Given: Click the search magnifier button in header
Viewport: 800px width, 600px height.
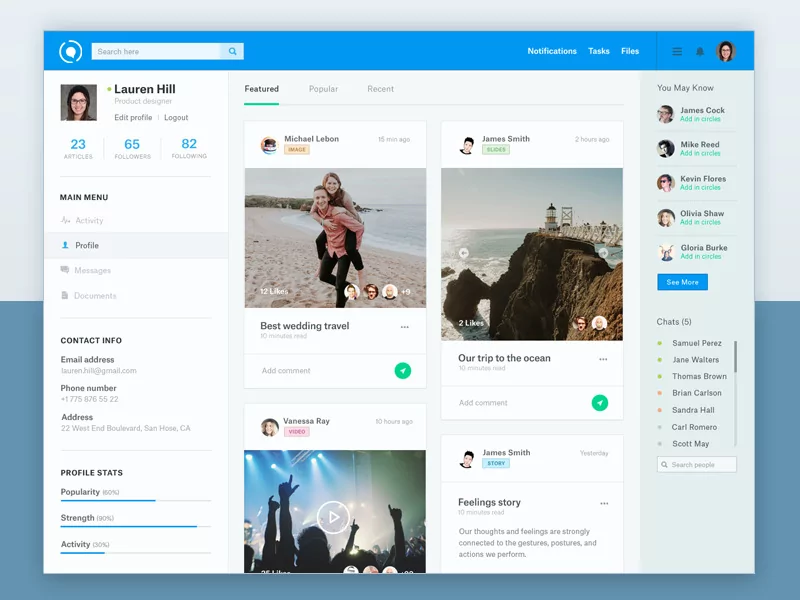Looking at the screenshot, I should [232, 51].
